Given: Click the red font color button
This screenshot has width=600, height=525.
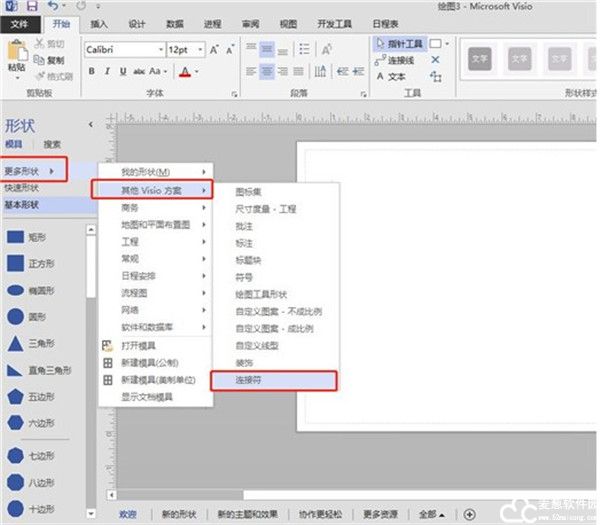Looking at the screenshot, I should click(x=185, y=72).
